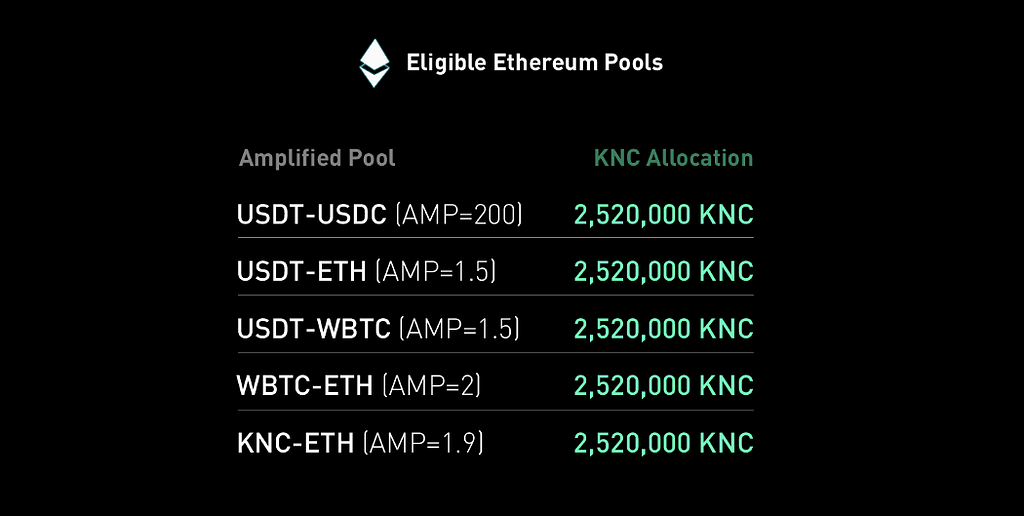
Task: Select the KNC Allocation column header
Action: pos(673,158)
